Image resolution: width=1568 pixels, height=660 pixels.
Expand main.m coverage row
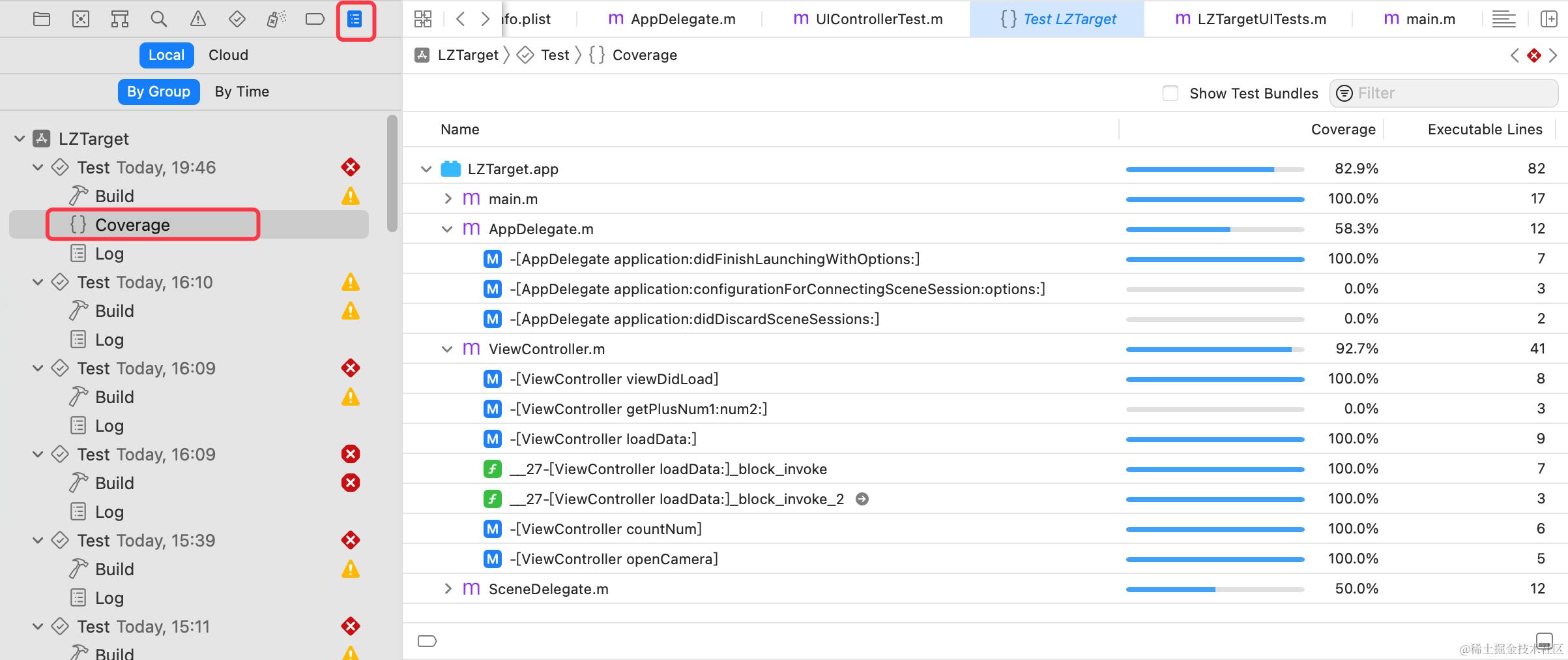click(x=448, y=199)
